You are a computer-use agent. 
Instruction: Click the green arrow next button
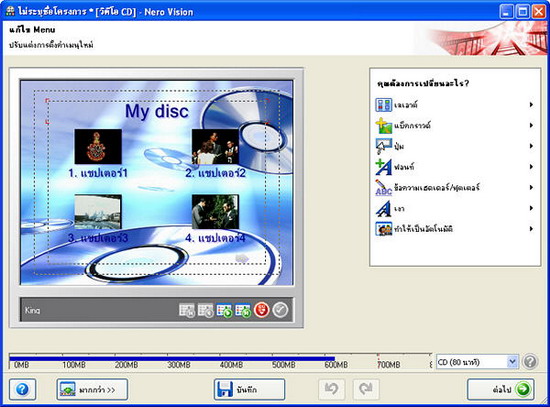point(501,389)
